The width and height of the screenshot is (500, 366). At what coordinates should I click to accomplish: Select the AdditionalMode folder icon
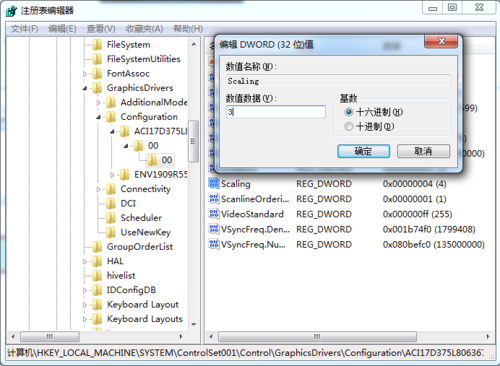tap(111, 102)
